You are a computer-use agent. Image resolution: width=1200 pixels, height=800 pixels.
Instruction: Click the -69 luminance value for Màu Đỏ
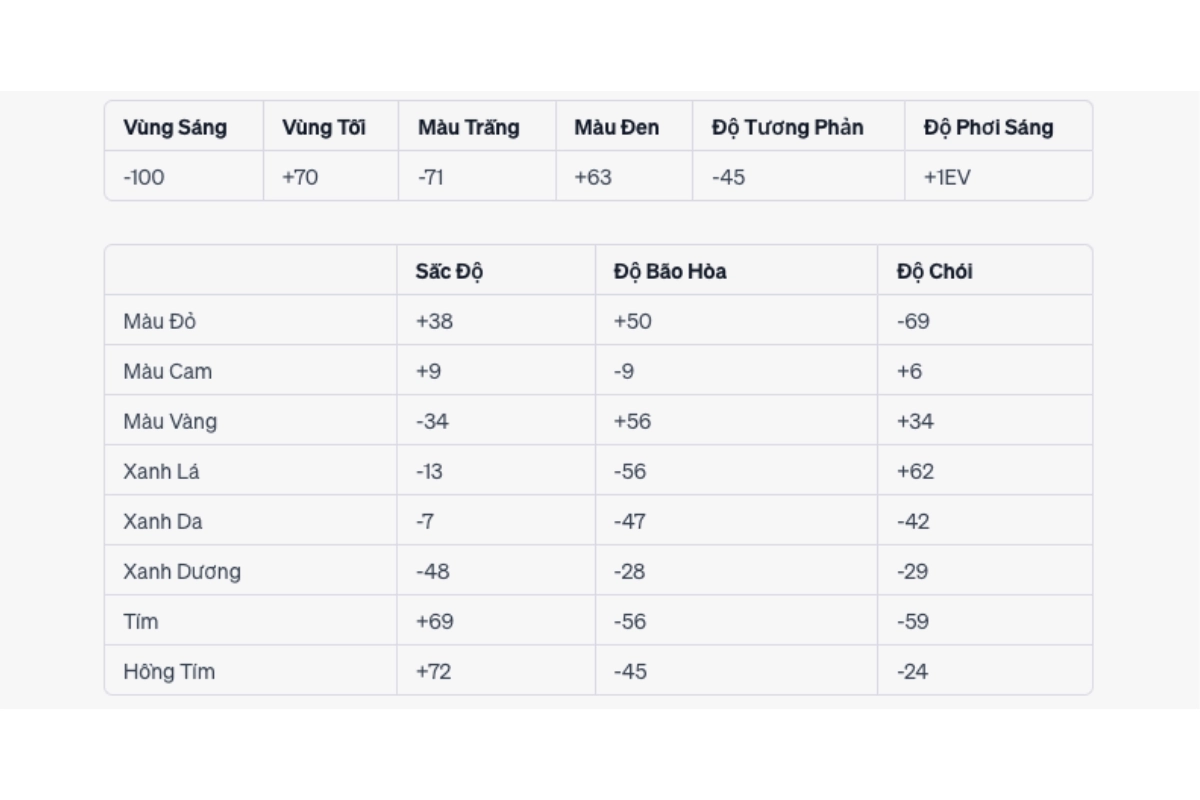913,322
